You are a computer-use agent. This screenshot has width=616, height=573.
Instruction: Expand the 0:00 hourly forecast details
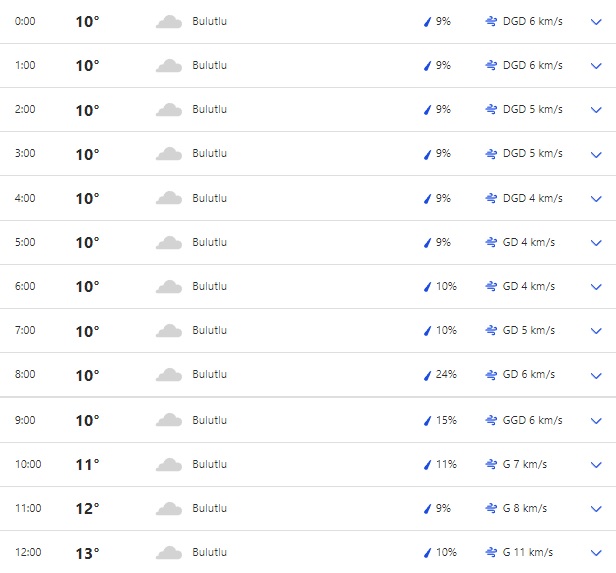coord(597,21)
